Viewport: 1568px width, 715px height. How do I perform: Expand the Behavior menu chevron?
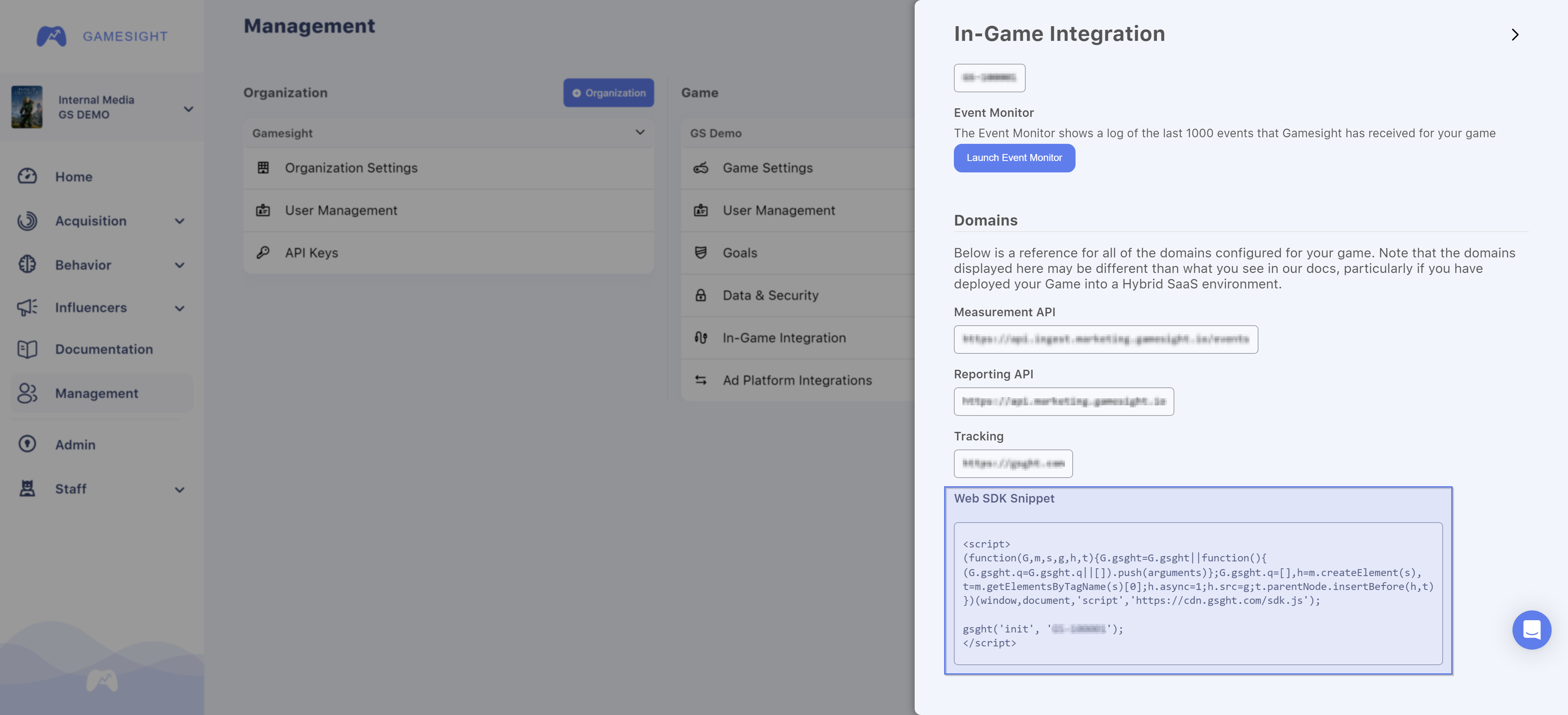point(180,265)
